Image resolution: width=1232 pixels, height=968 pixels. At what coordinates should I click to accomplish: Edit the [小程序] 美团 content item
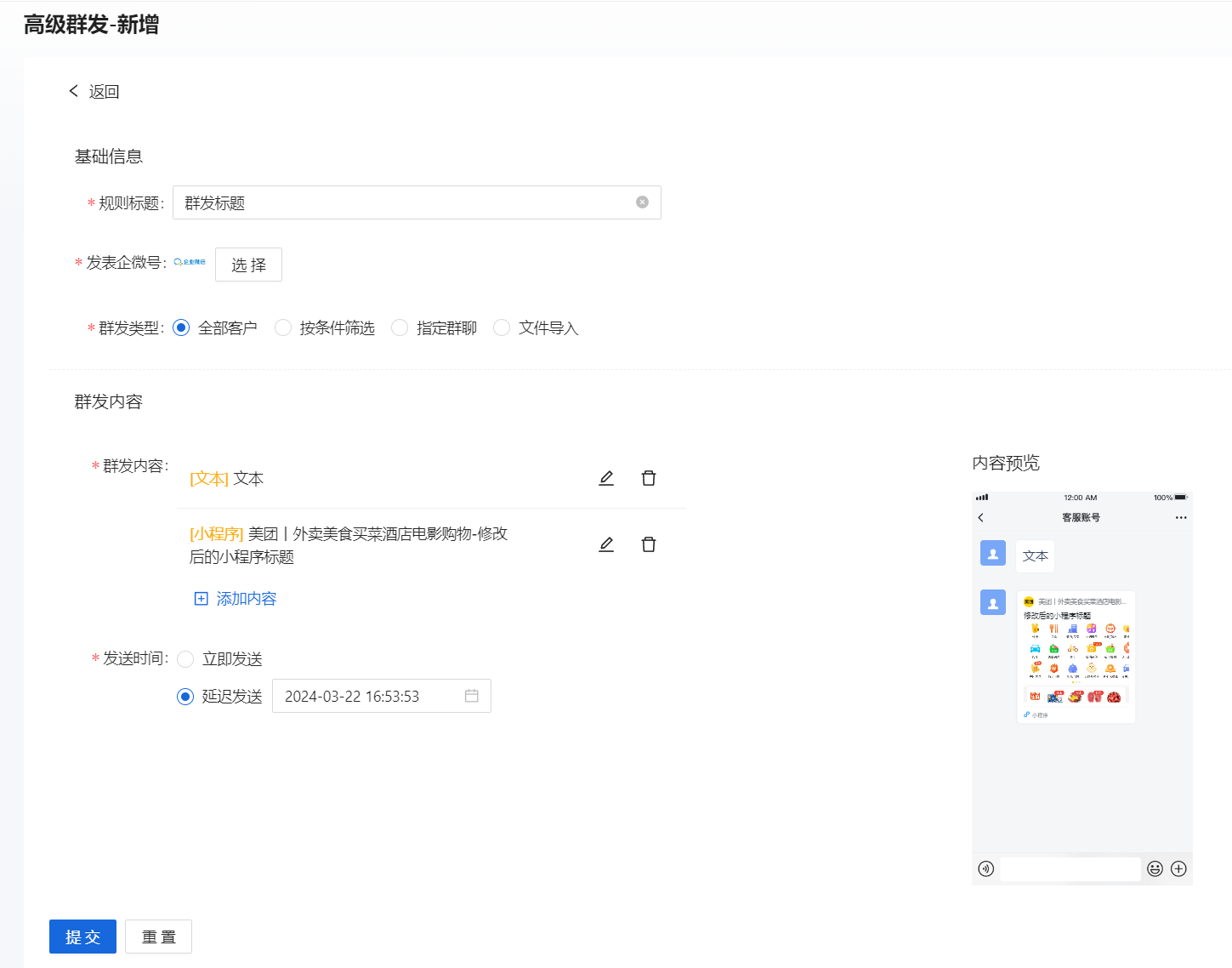[606, 544]
